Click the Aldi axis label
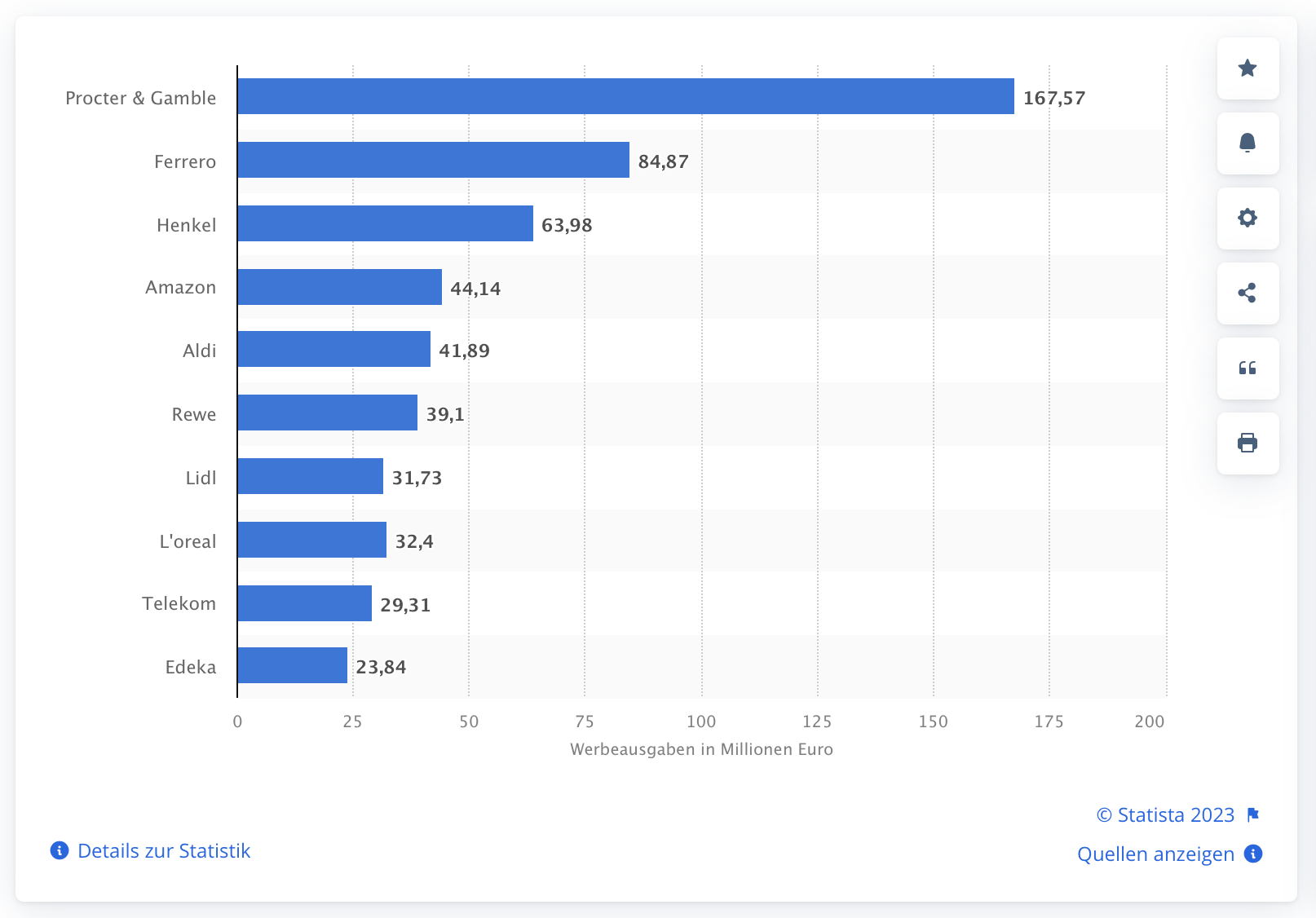The width and height of the screenshot is (1316, 918). (x=200, y=351)
